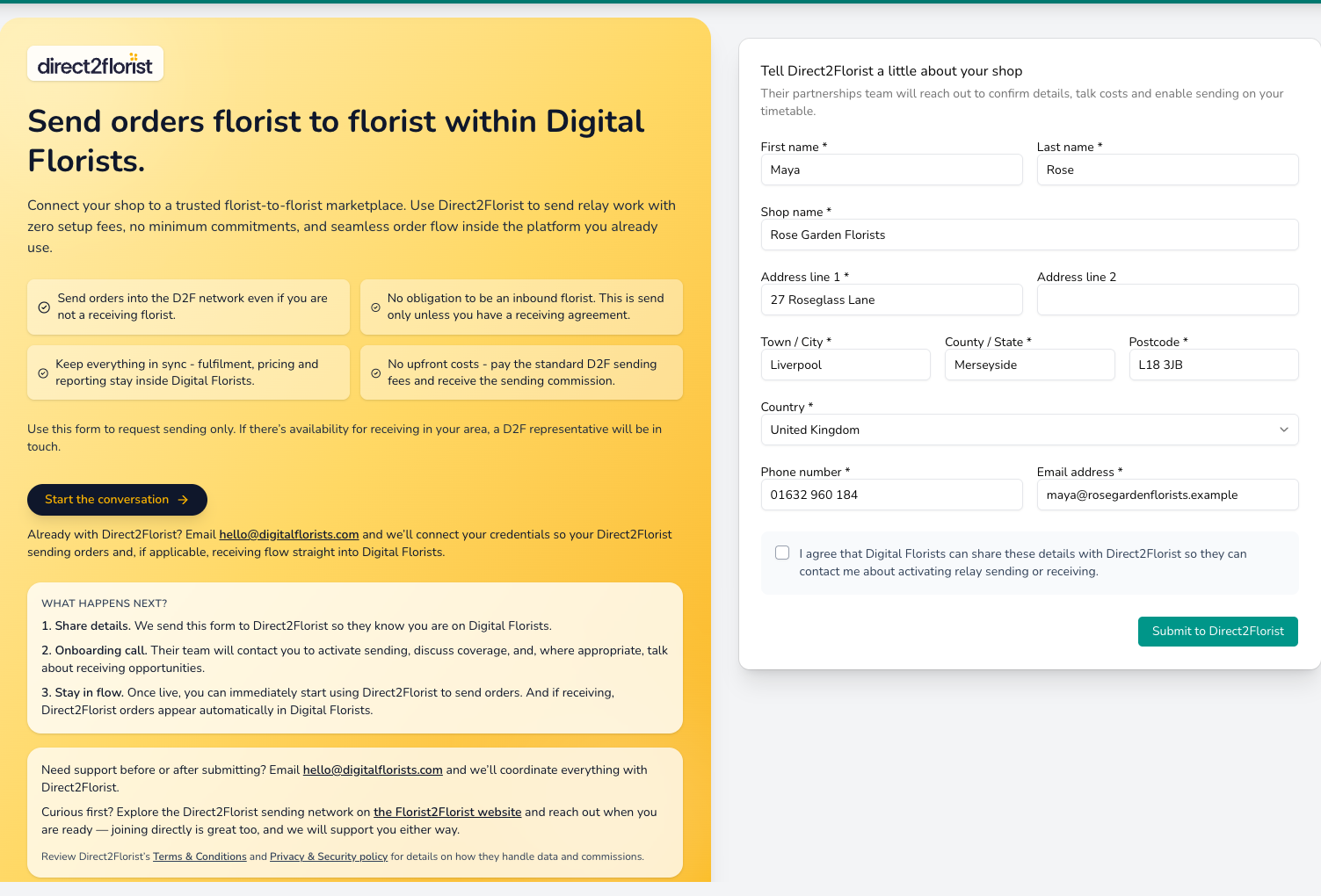
Task: Click the 'Email address *' label
Action: 1079,472
